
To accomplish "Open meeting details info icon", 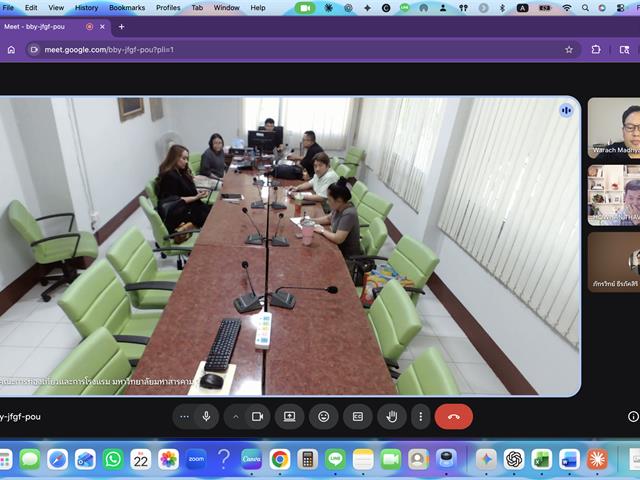I will [x=633, y=416].
